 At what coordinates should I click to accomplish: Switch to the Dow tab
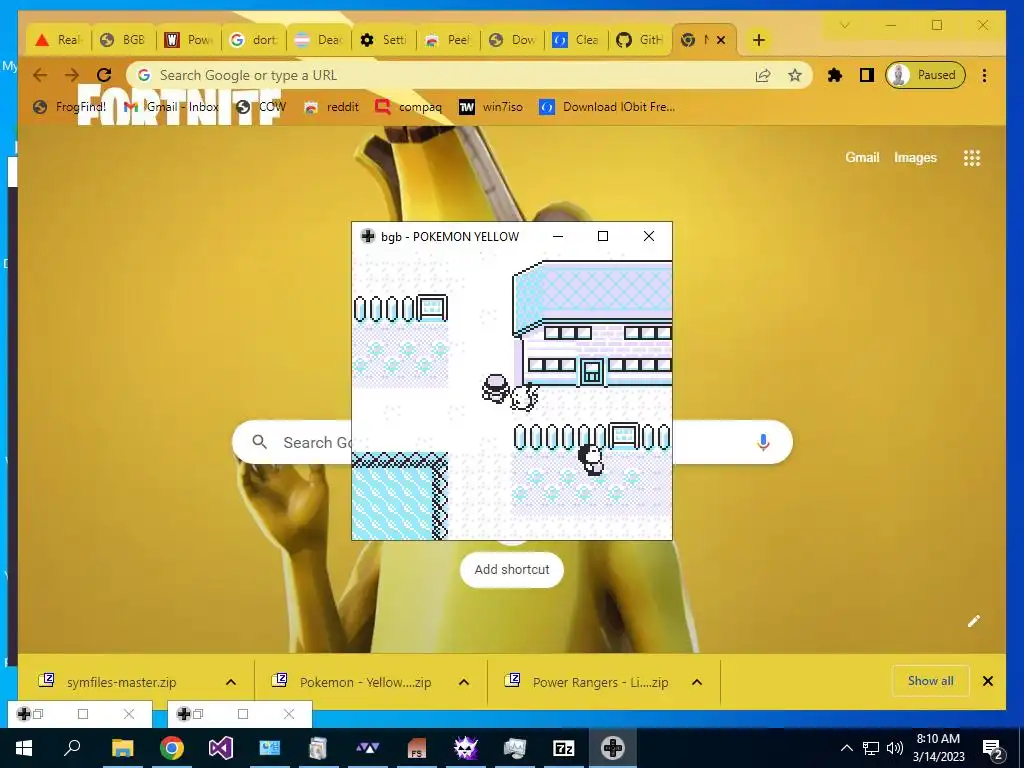click(513, 40)
